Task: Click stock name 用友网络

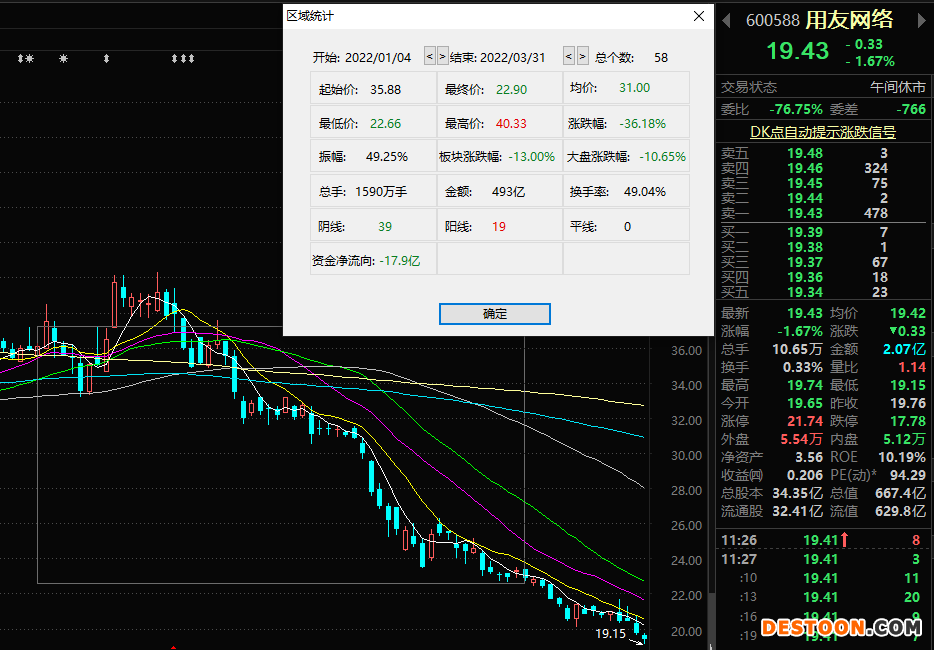Action: (849, 20)
